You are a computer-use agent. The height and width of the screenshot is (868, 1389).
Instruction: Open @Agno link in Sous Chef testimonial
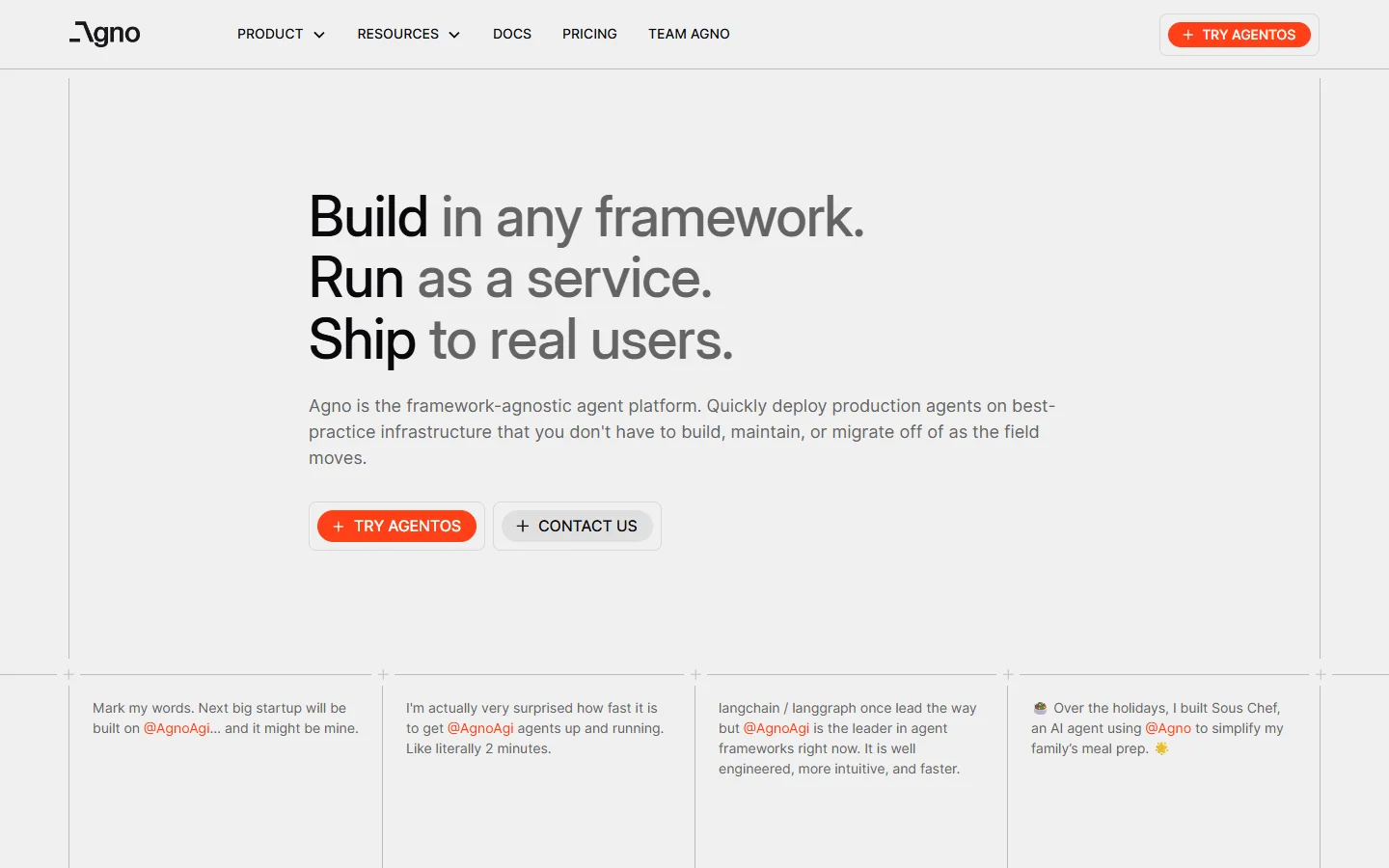pyautogui.click(x=1168, y=728)
